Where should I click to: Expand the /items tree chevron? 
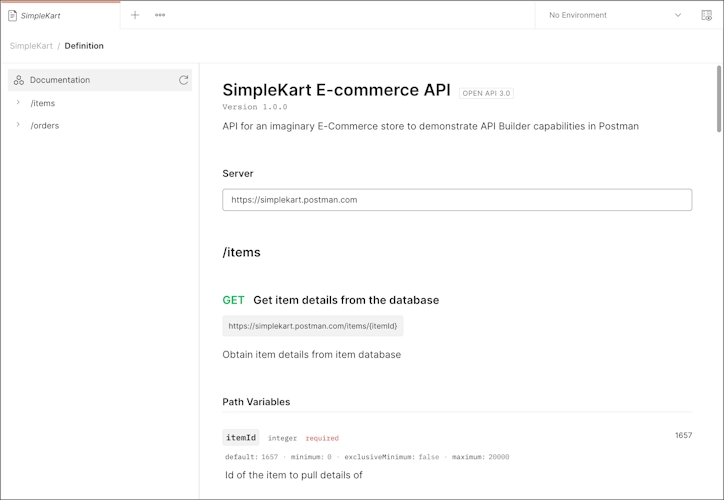18,102
